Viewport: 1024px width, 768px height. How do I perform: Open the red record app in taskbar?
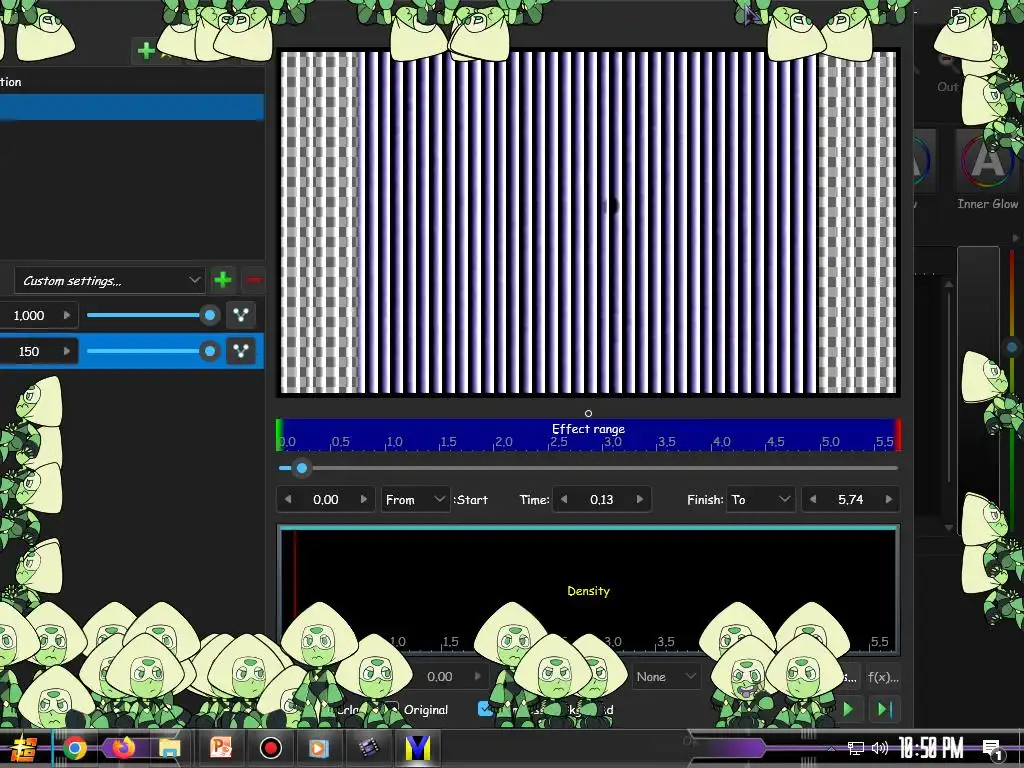point(270,748)
